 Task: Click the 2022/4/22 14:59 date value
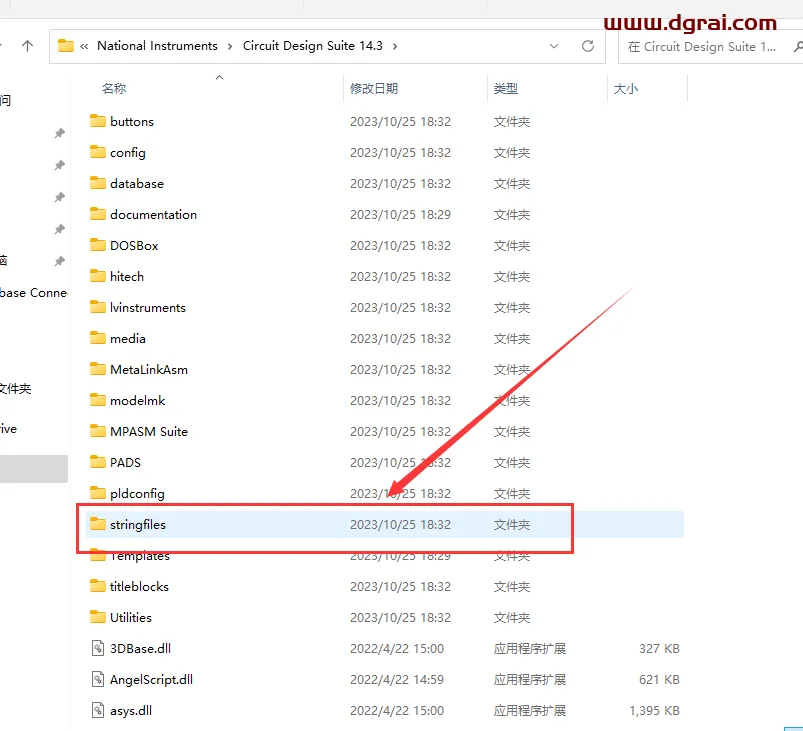click(397, 679)
